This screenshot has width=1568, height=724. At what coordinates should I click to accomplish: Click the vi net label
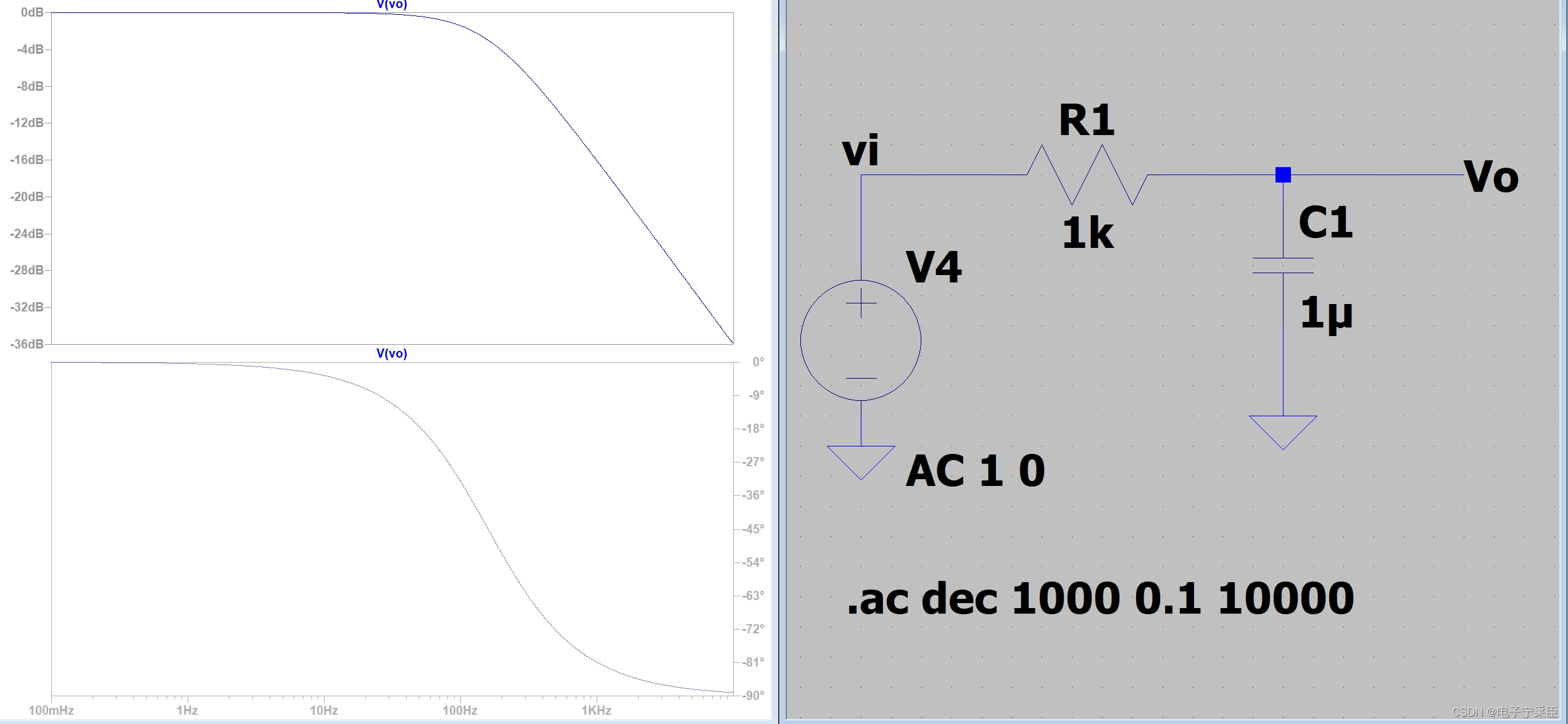point(860,151)
